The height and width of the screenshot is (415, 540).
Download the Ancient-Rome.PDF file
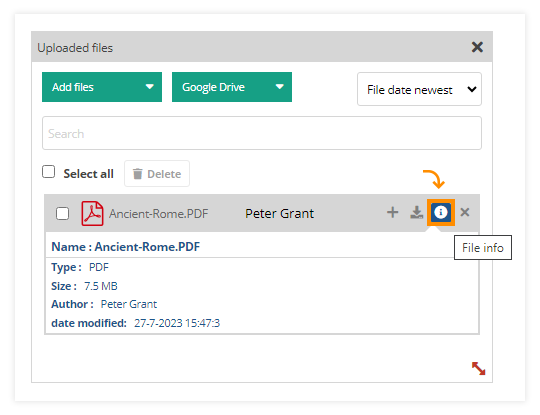[416, 212]
